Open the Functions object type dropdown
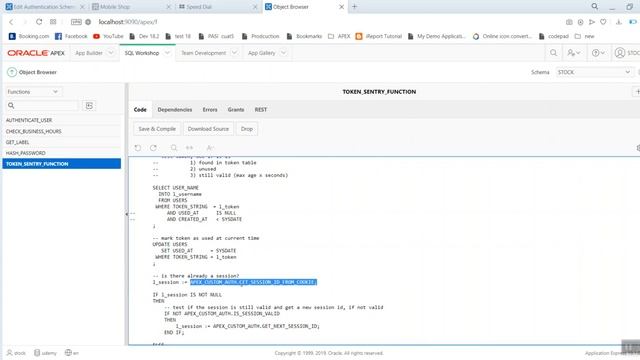Viewport: 640px width, 360px height. click(33, 92)
